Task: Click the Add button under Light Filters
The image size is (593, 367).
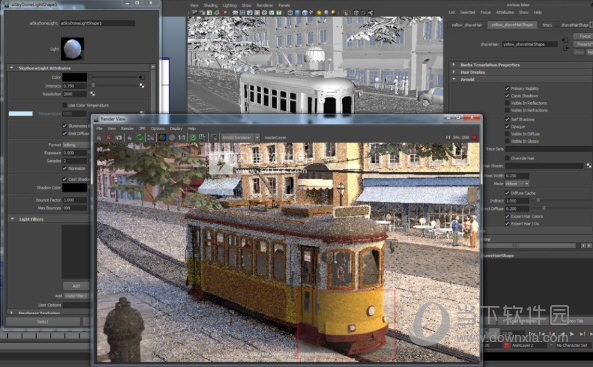Action: (x=76, y=286)
